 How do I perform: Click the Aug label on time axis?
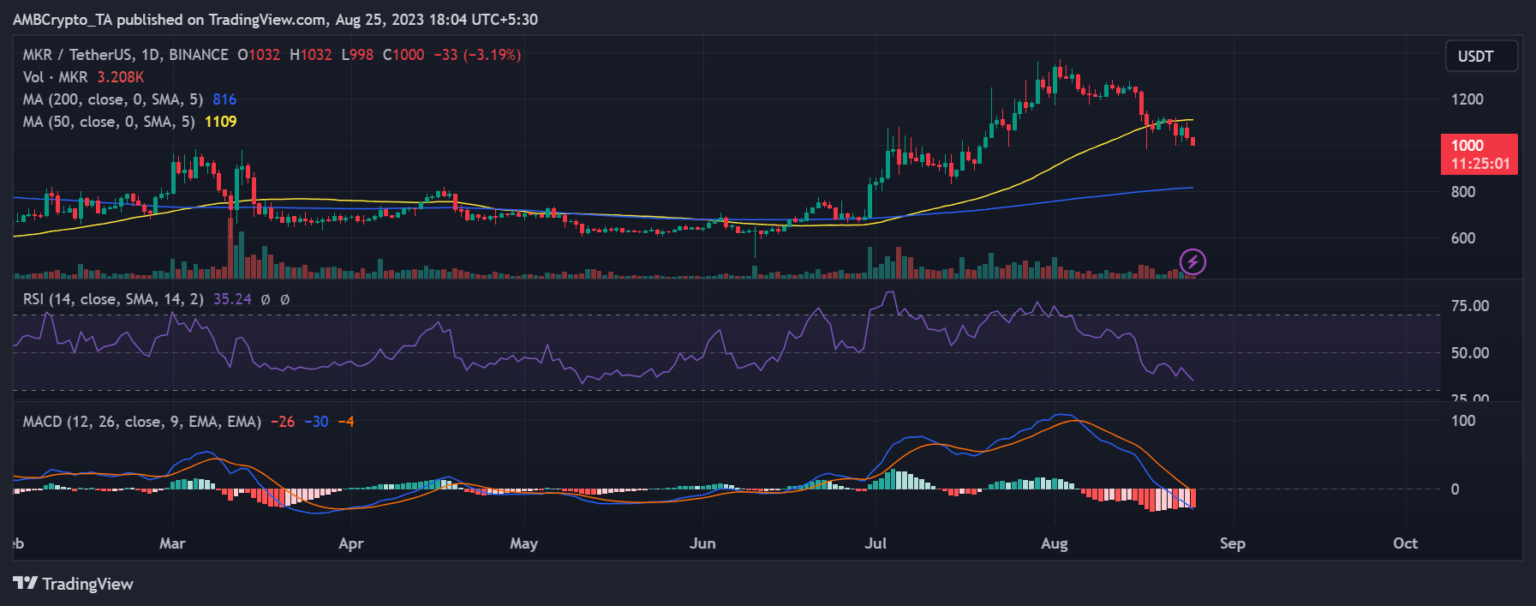tap(1055, 544)
